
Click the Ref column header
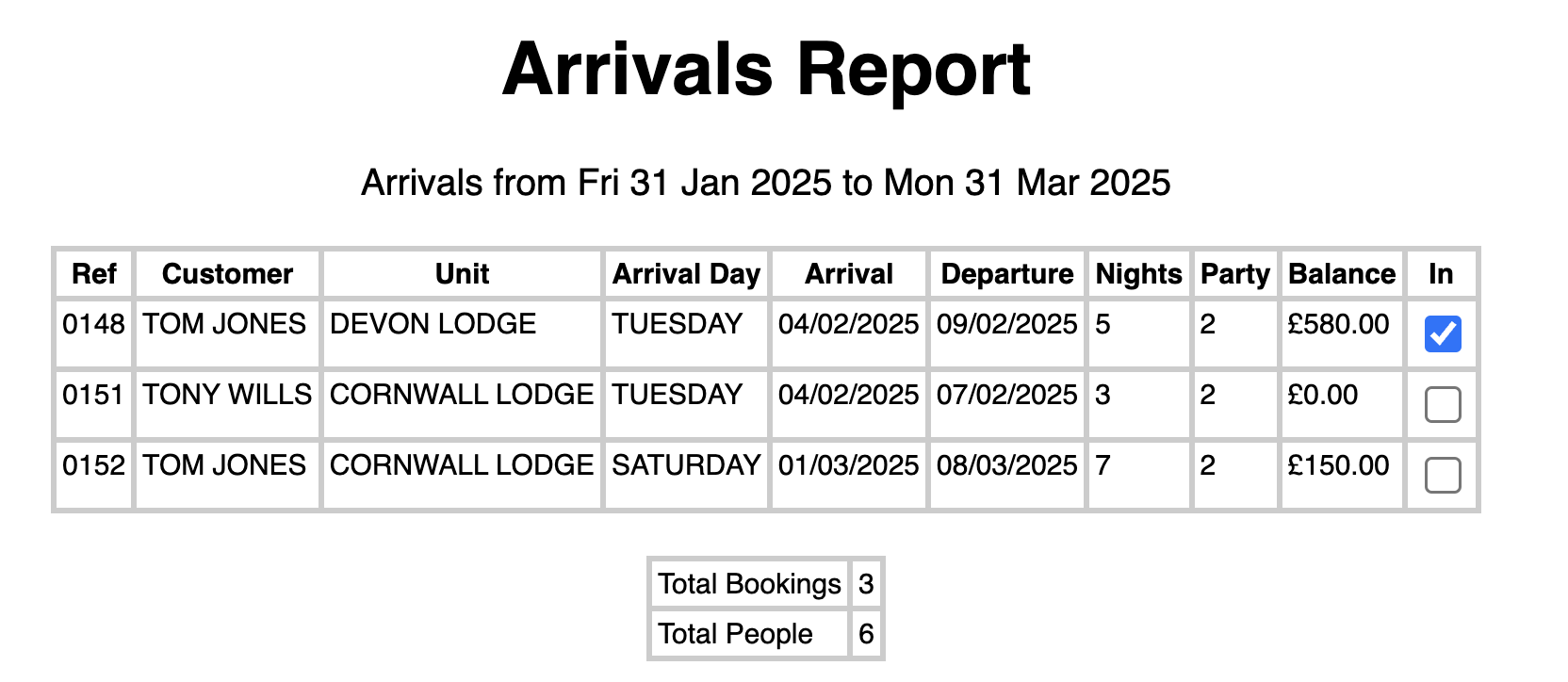point(93,274)
